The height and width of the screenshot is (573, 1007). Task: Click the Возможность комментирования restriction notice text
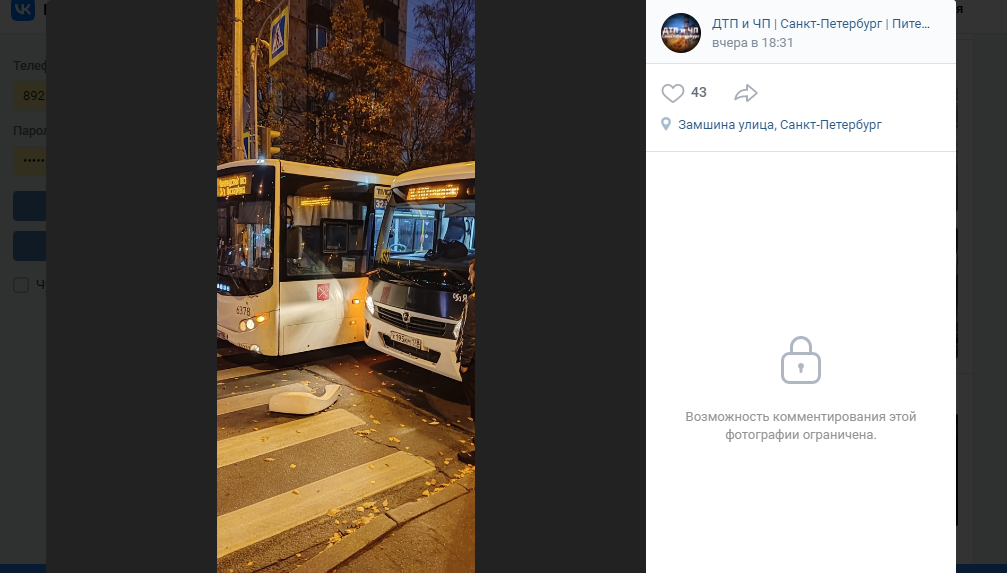[x=801, y=425]
